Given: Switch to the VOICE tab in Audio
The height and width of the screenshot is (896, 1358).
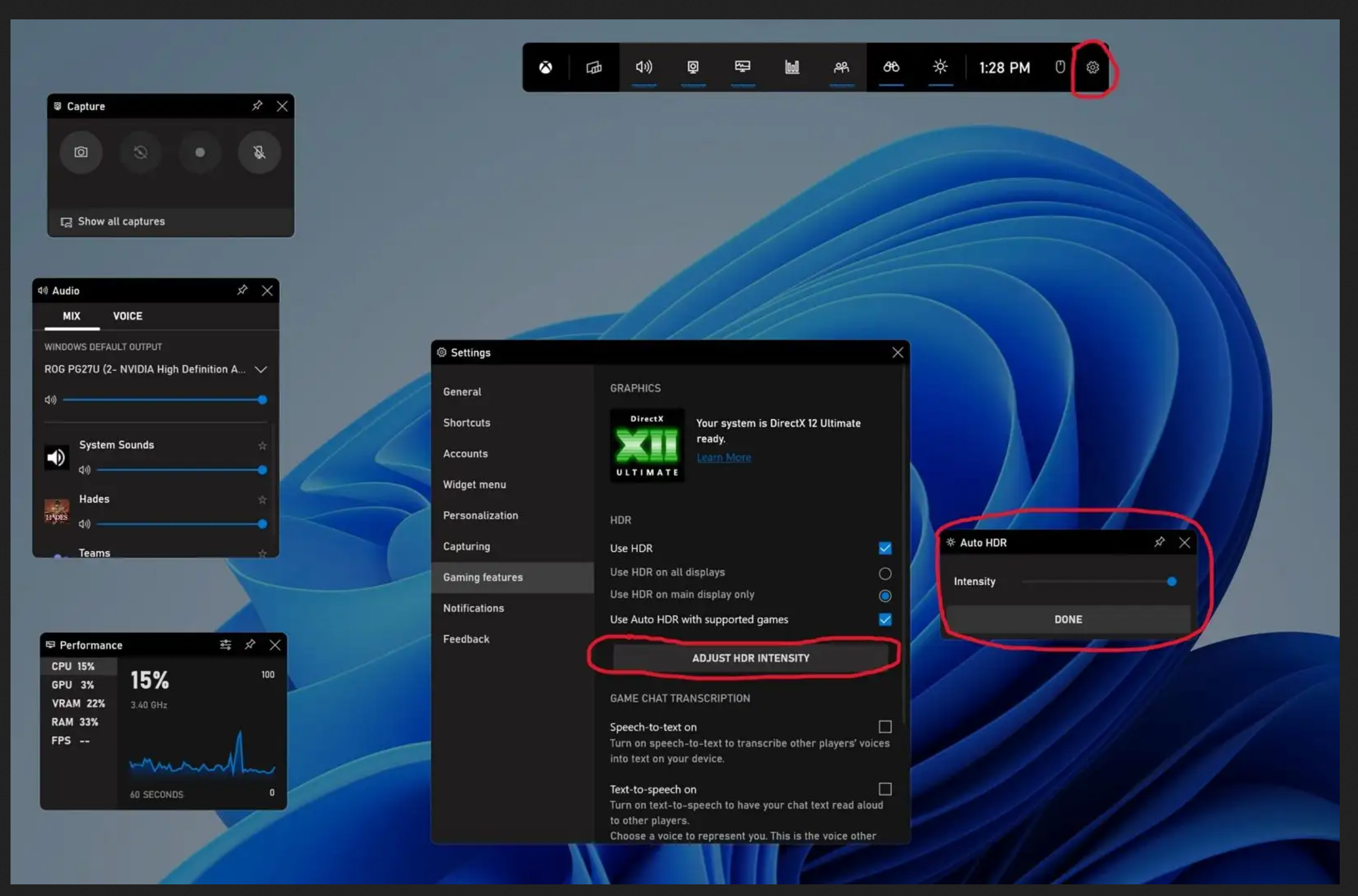Looking at the screenshot, I should click(127, 316).
